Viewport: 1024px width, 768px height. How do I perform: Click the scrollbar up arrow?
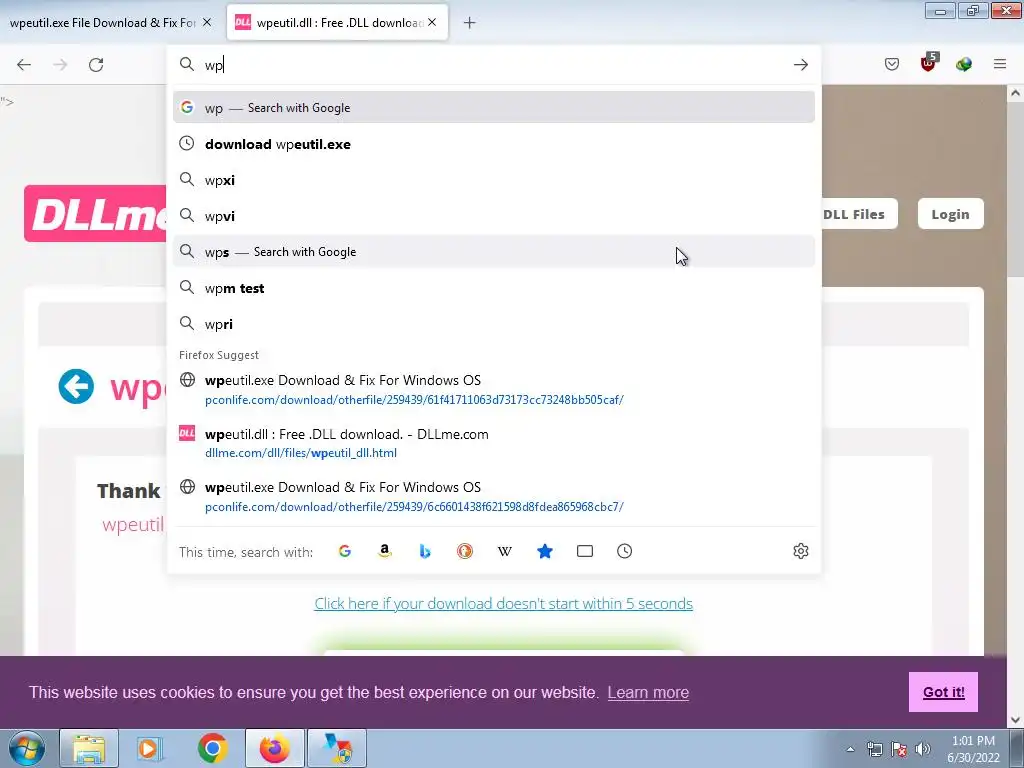(x=1015, y=93)
